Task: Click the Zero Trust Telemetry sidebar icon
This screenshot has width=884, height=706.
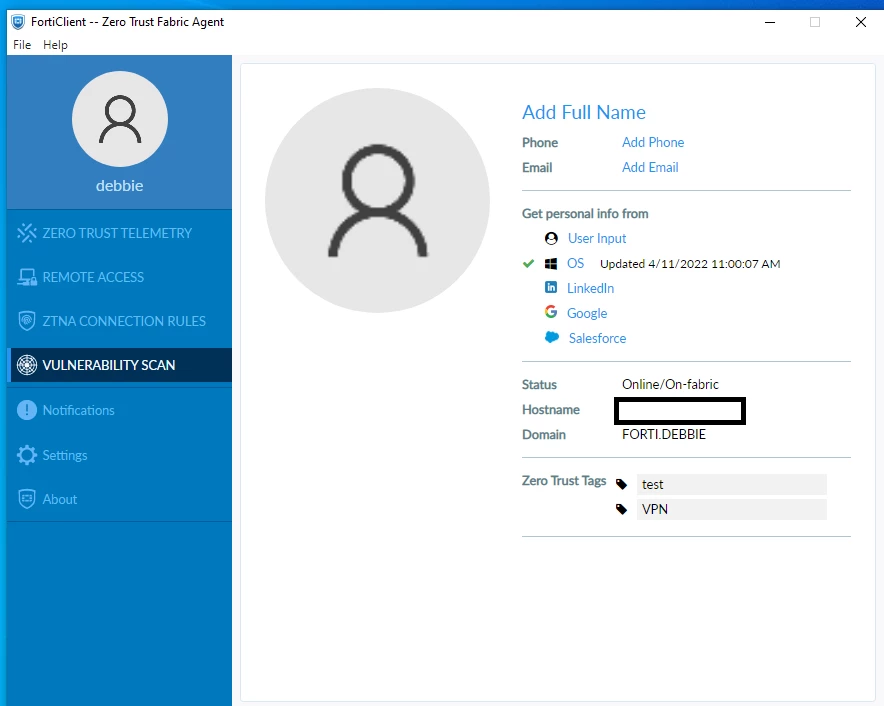Action: [26, 233]
